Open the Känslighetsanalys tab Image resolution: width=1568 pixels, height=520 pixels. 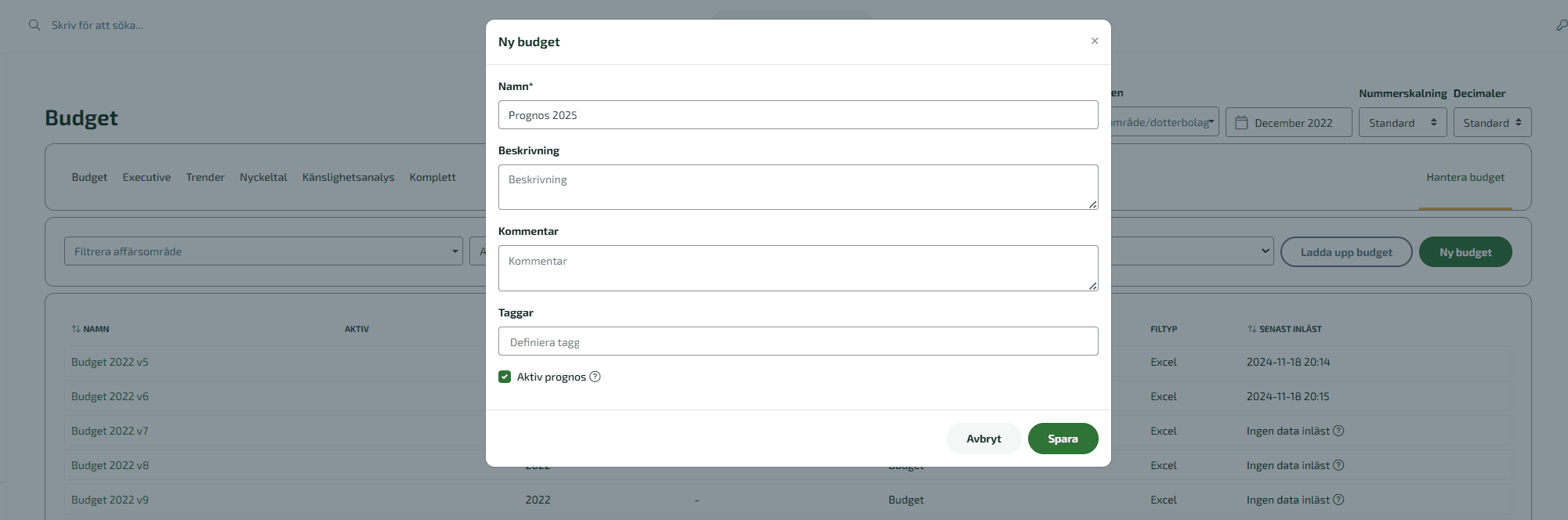(348, 177)
